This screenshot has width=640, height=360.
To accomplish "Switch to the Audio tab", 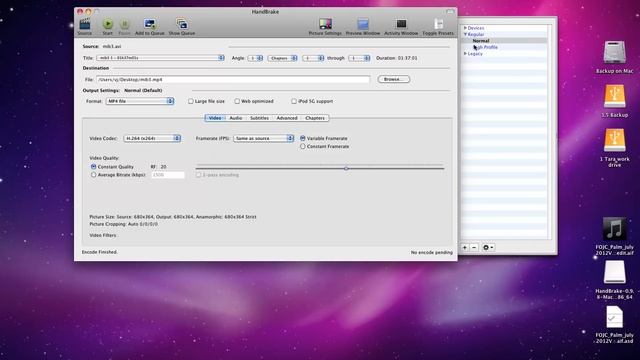I will 236,118.
